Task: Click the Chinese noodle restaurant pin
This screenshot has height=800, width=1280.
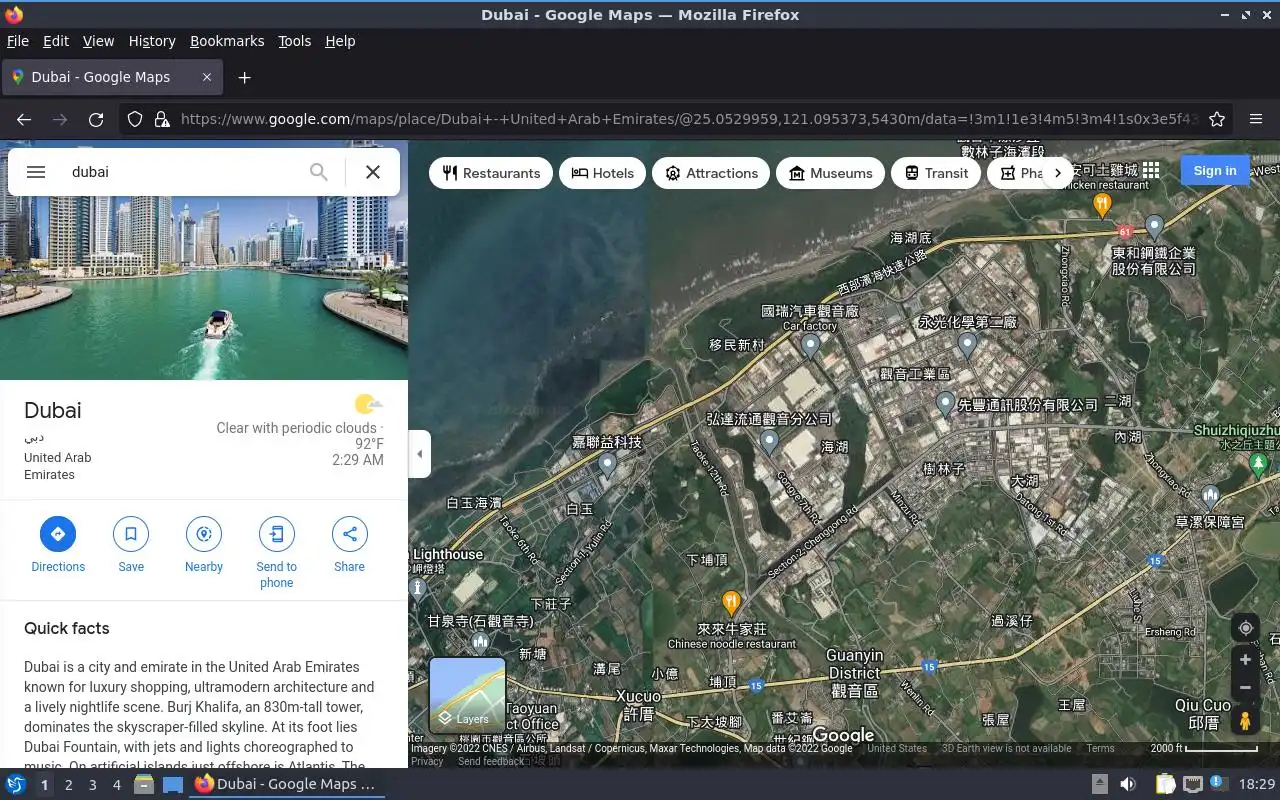Action: (x=731, y=603)
